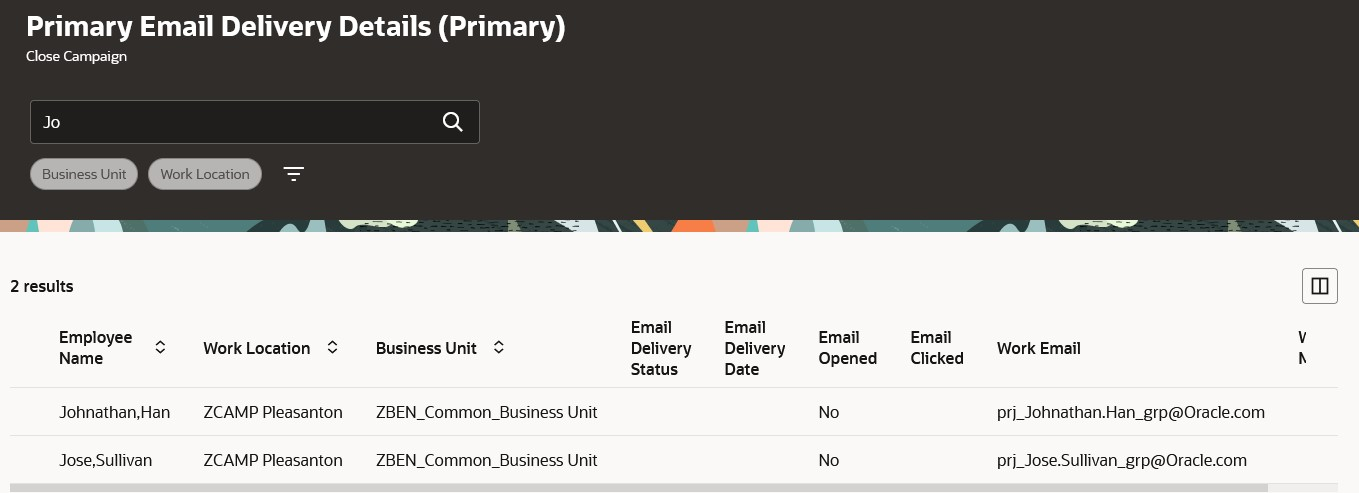Click the search magnifier icon
Image resolution: width=1359 pixels, height=493 pixels.
[x=452, y=122]
